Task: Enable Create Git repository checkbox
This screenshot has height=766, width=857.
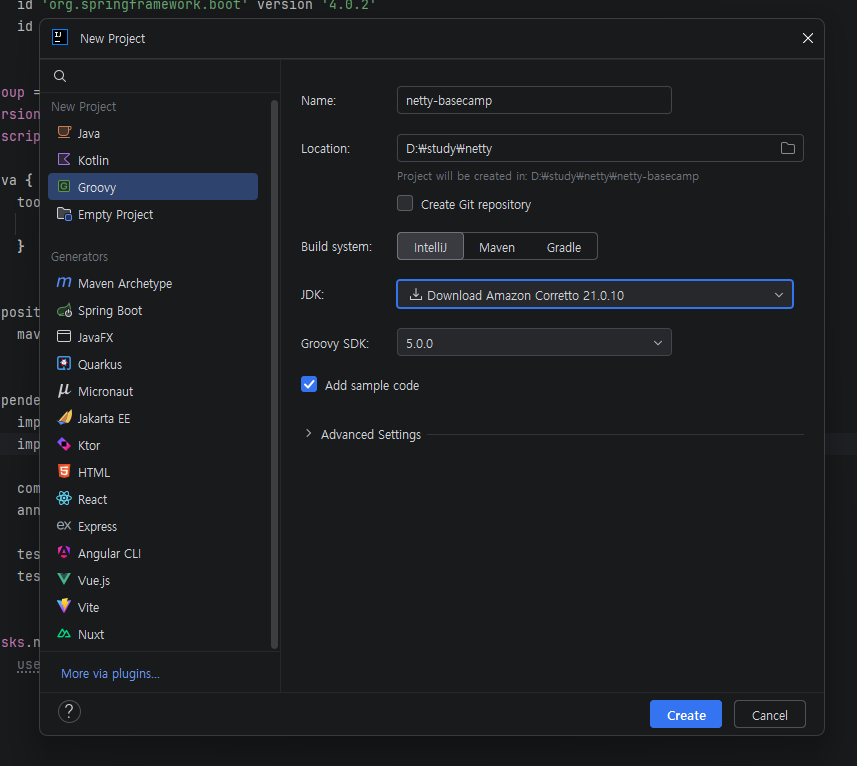Action: [x=405, y=203]
